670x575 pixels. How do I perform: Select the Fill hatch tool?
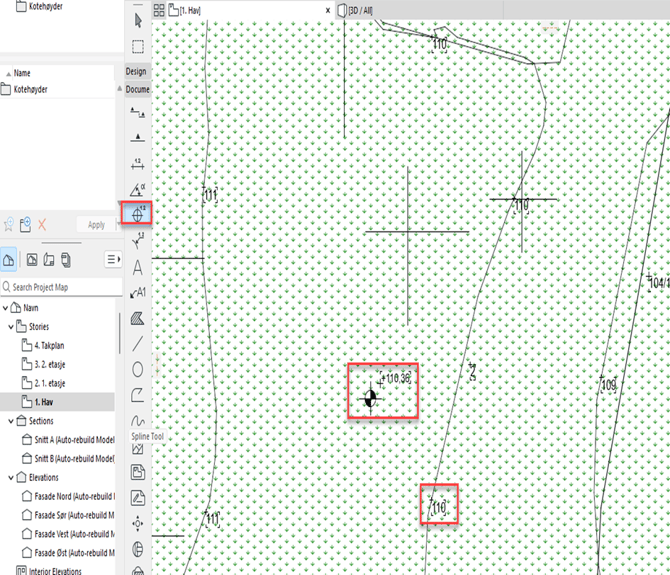tap(137, 318)
